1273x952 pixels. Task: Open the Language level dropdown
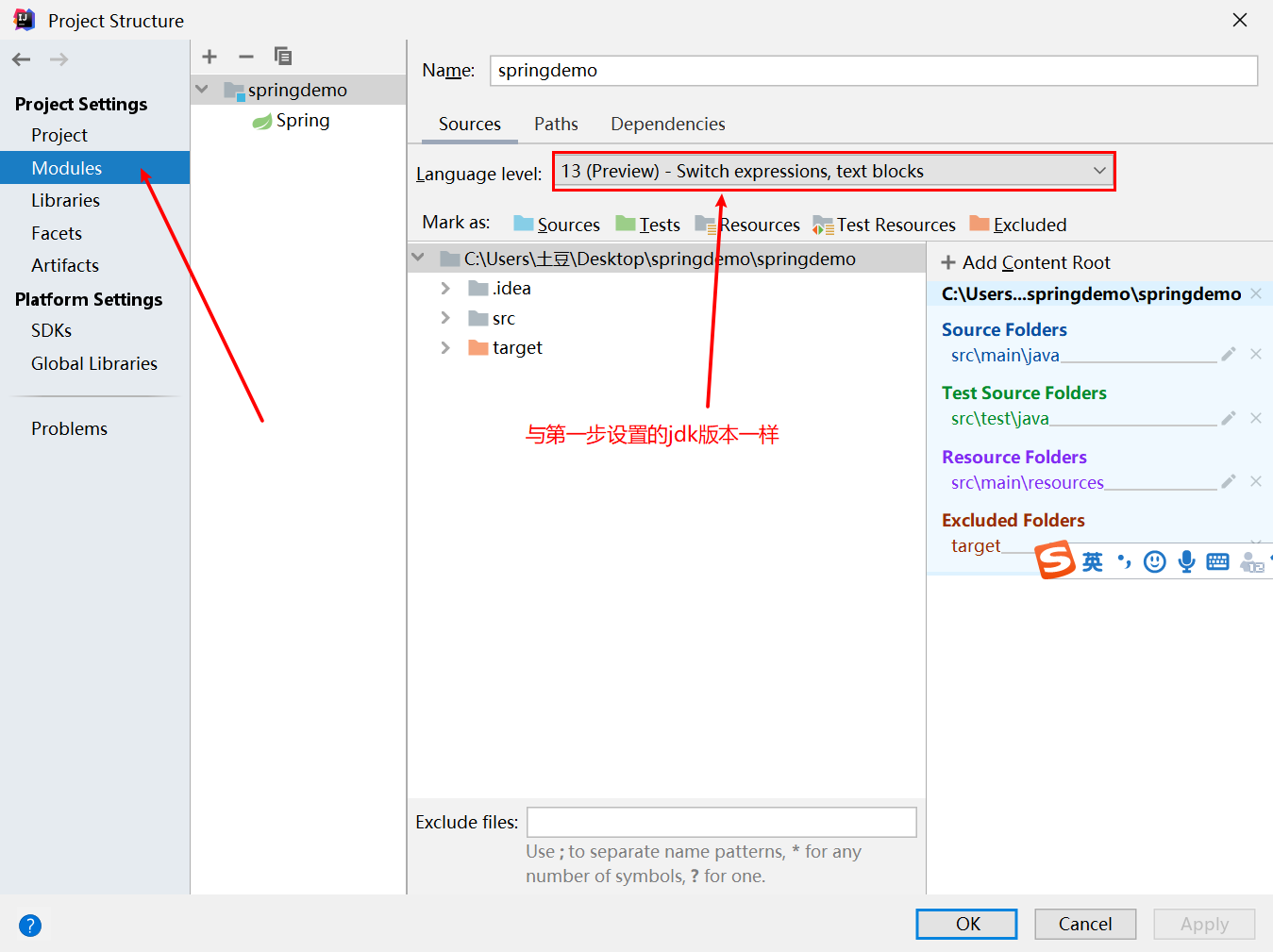click(x=1097, y=171)
